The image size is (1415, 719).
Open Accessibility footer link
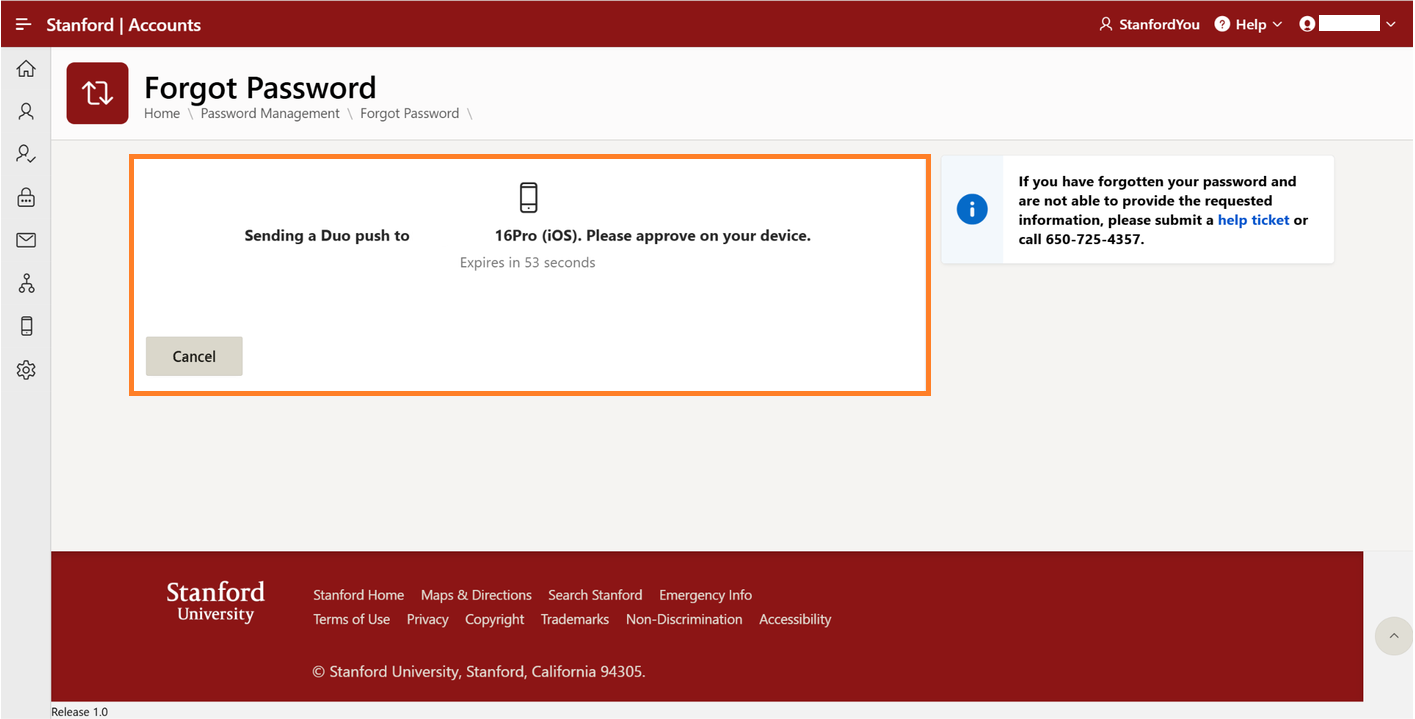pyautogui.click(x=795, y=619)
